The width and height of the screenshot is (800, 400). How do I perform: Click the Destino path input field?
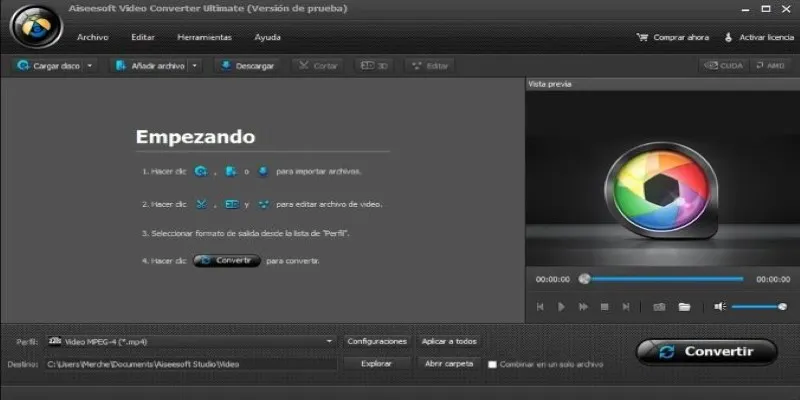point(191,364)
